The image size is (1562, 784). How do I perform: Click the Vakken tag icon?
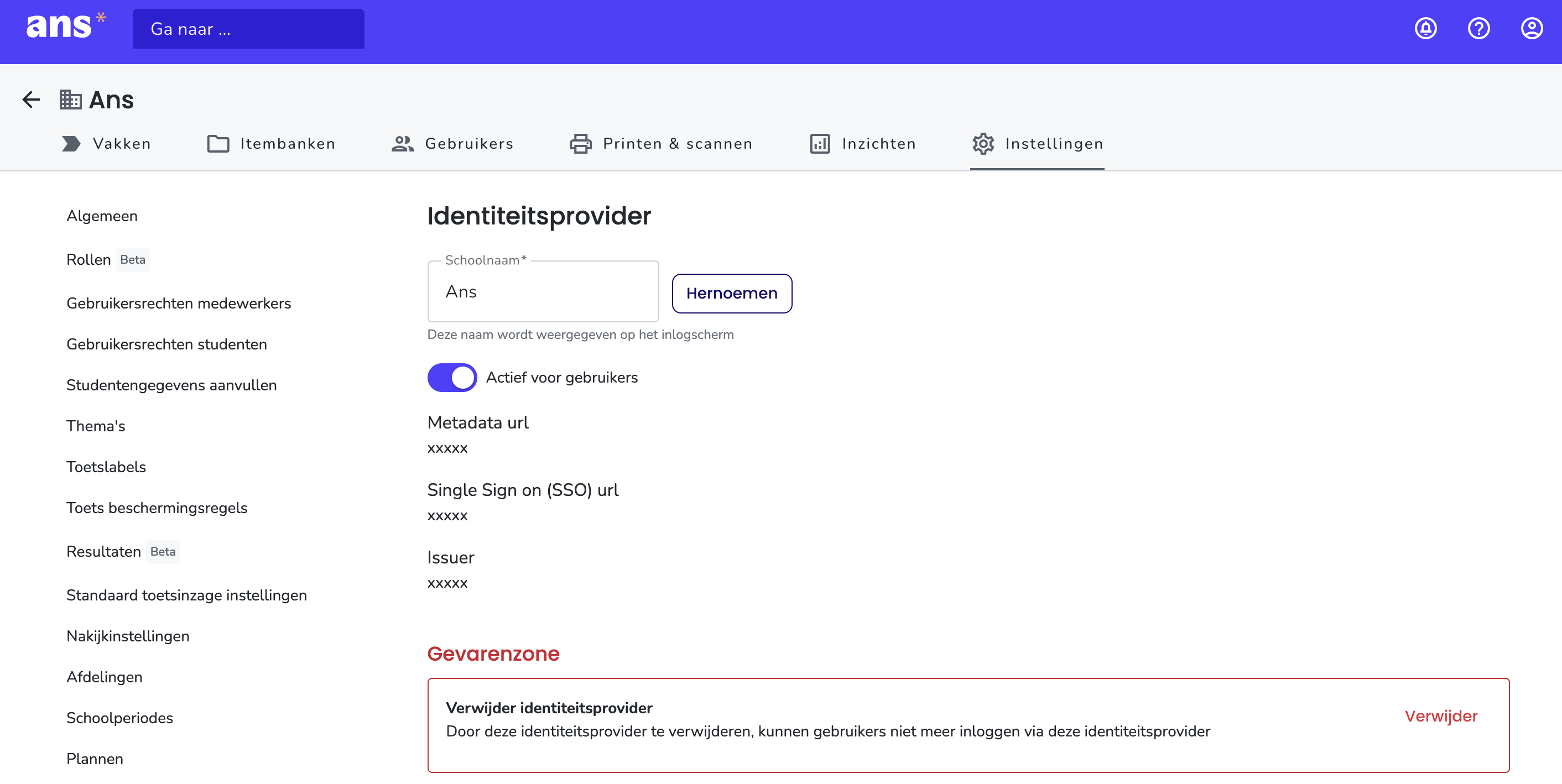point(71,144)
